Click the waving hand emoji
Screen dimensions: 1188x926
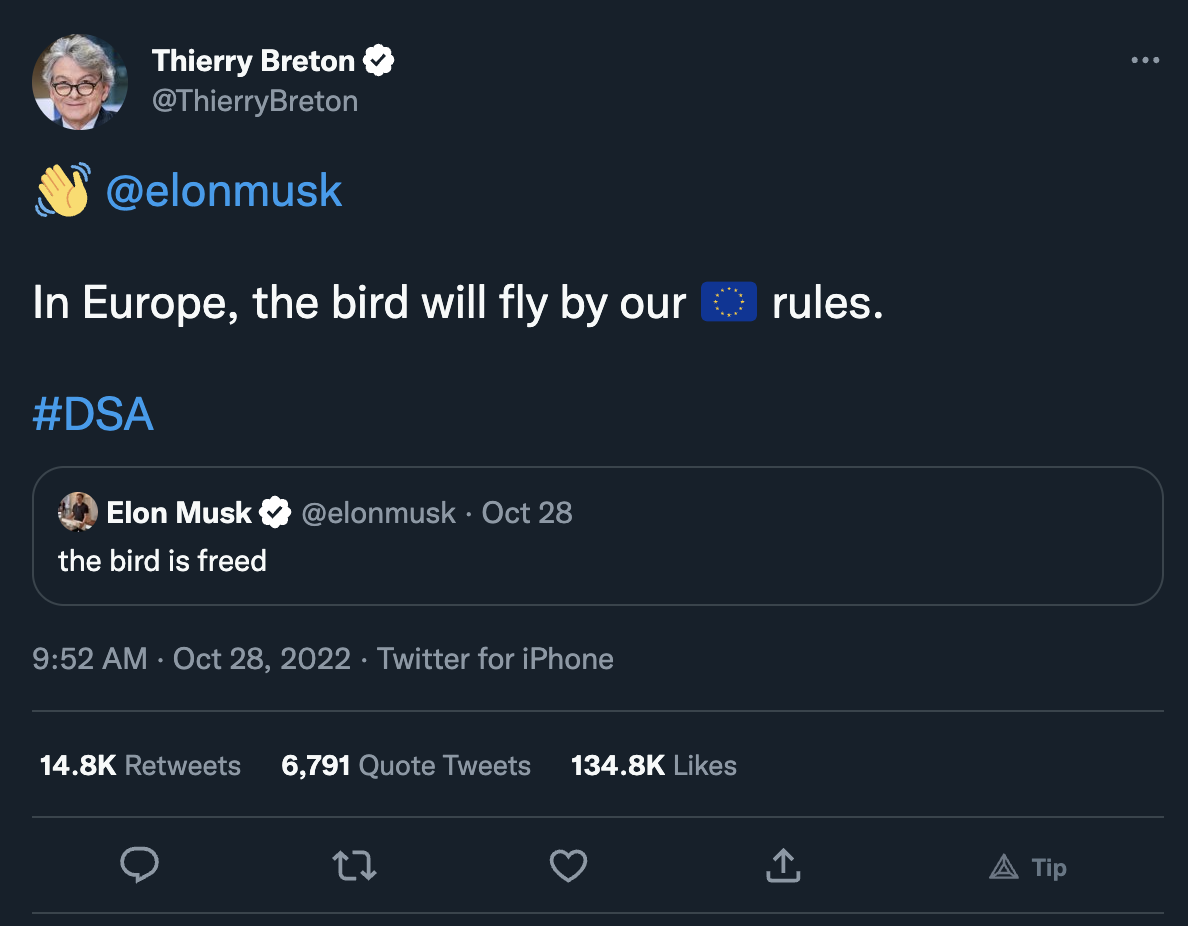point(62,190)
